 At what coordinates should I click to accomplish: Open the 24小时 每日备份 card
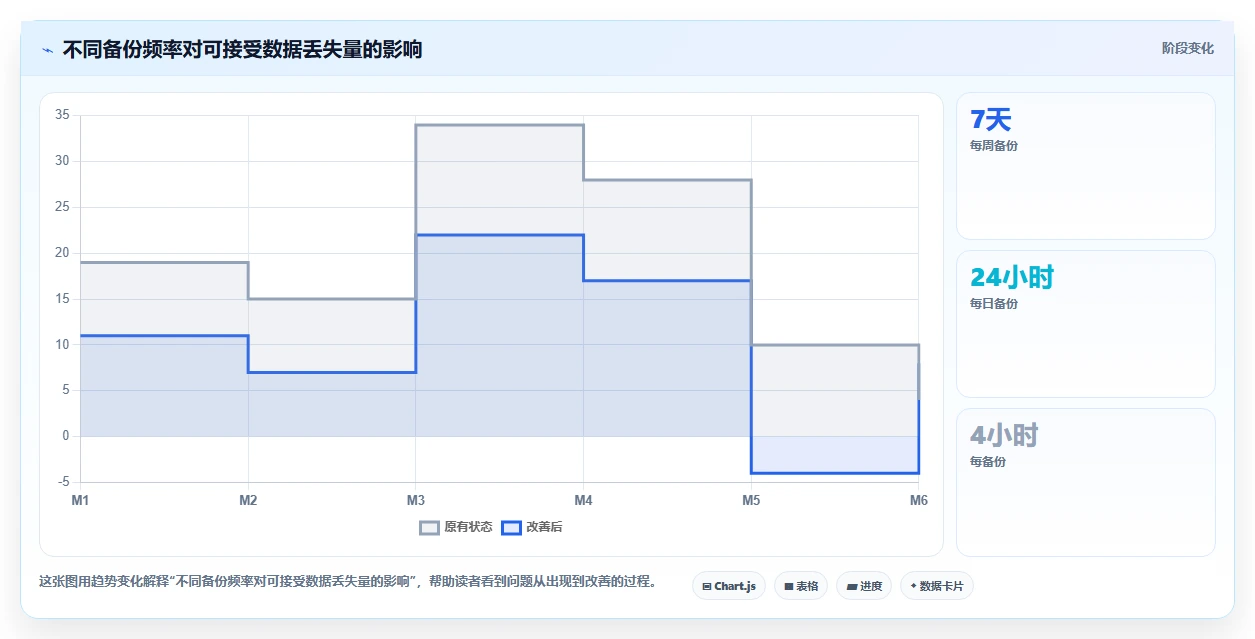(1086, 324)
